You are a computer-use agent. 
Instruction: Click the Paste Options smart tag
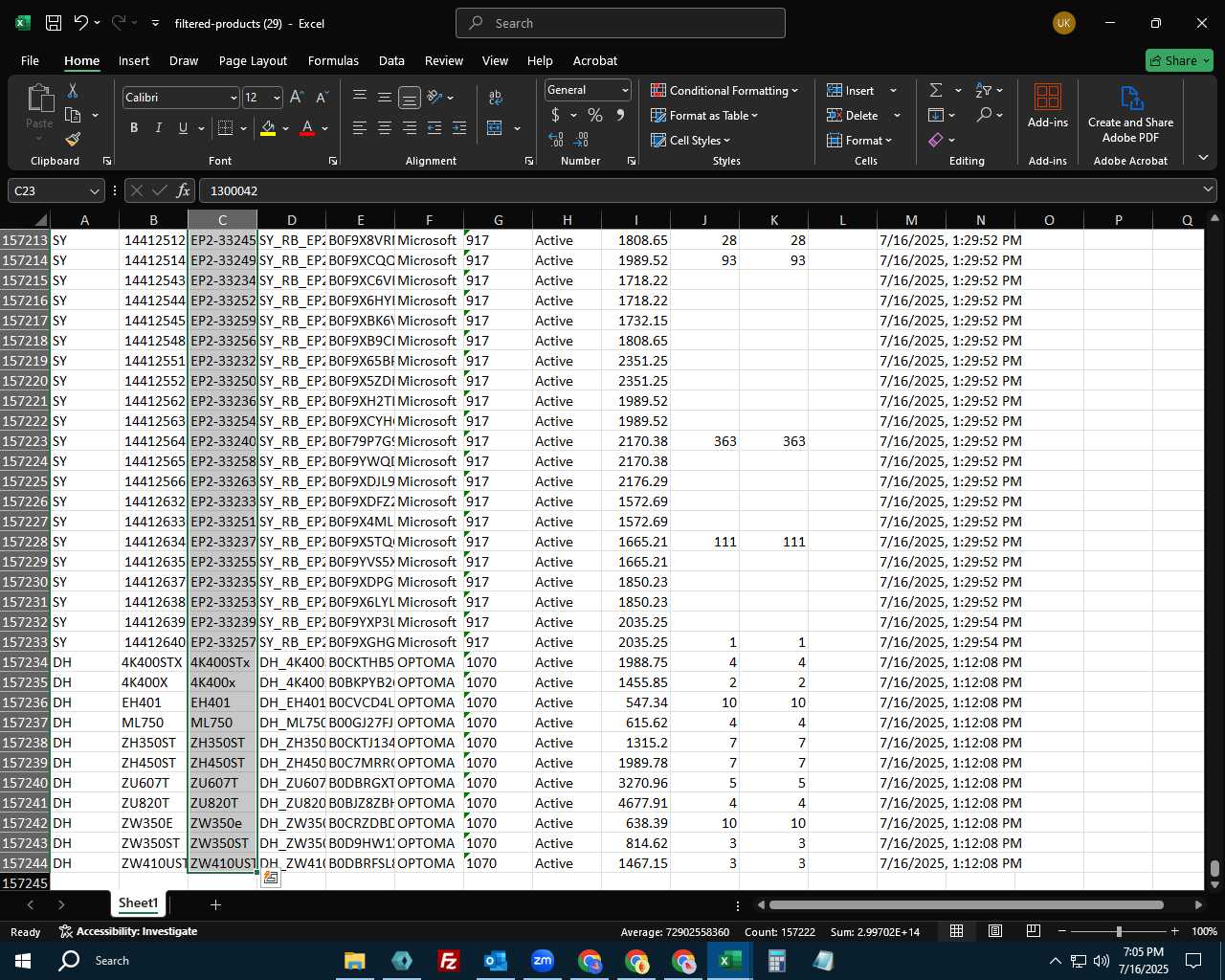click(x=271, y=878)
